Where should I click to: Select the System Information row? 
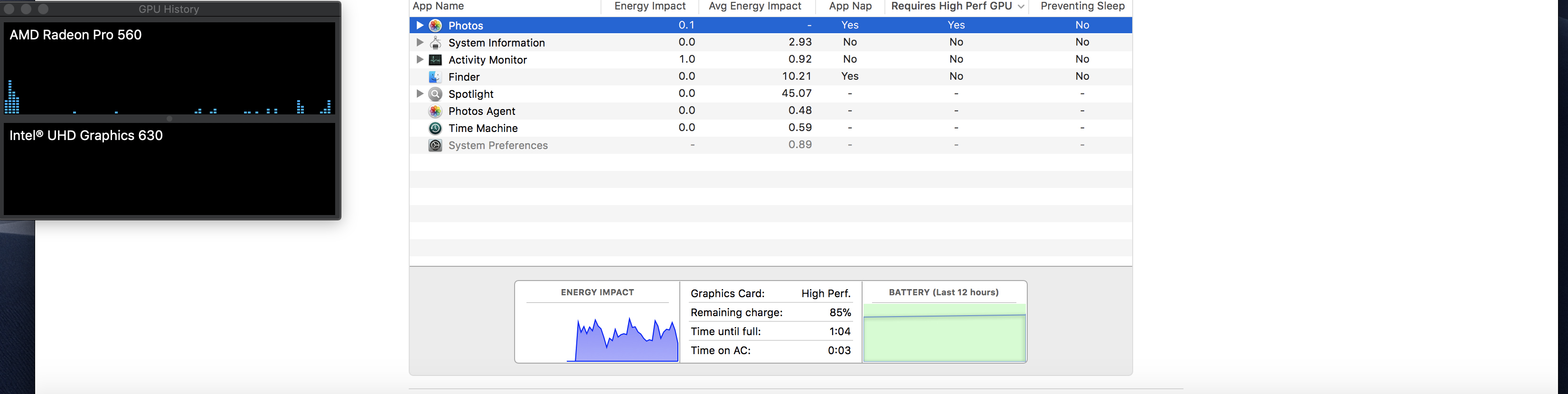[770, 42]
